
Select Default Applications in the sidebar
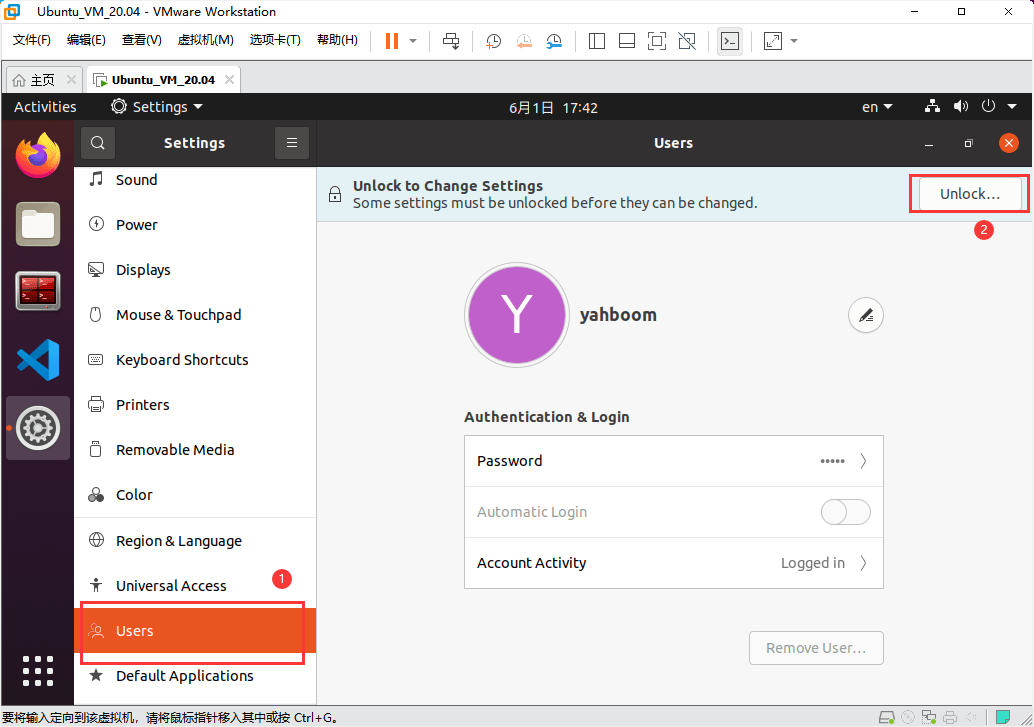tap(195, 676)
